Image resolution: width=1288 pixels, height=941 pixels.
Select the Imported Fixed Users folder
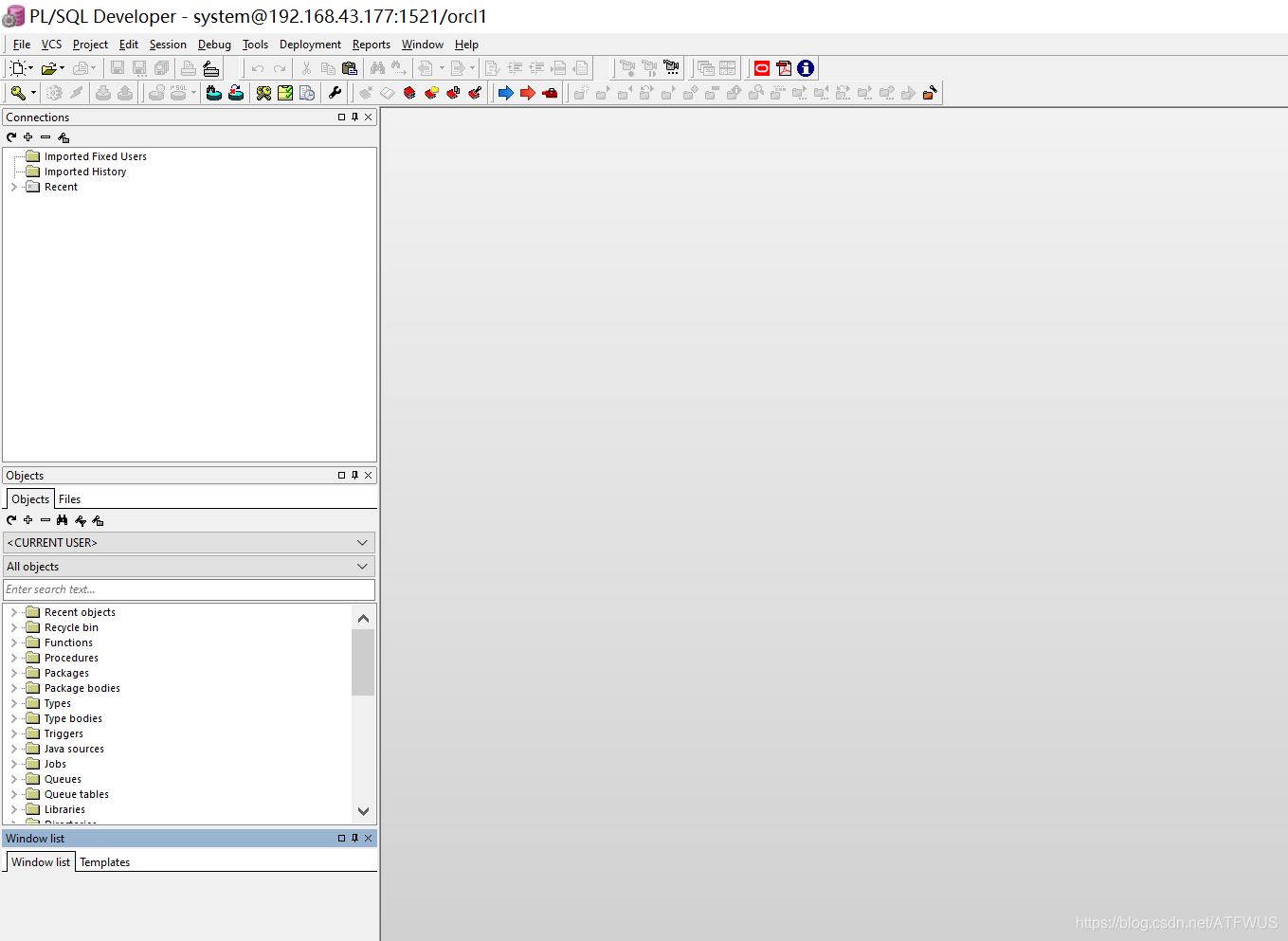(x=95, y=157)
